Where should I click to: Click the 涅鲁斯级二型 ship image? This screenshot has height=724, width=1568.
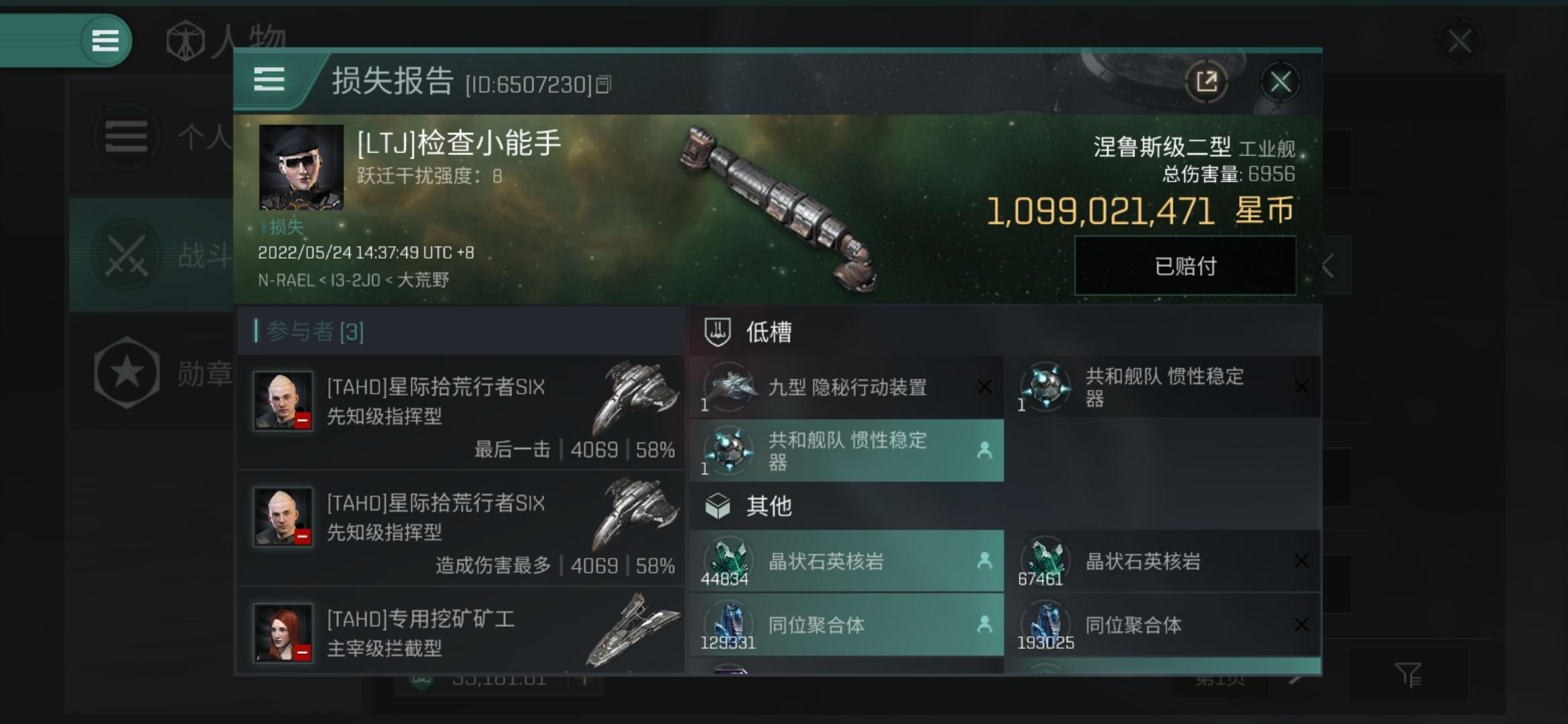point(777,209)
